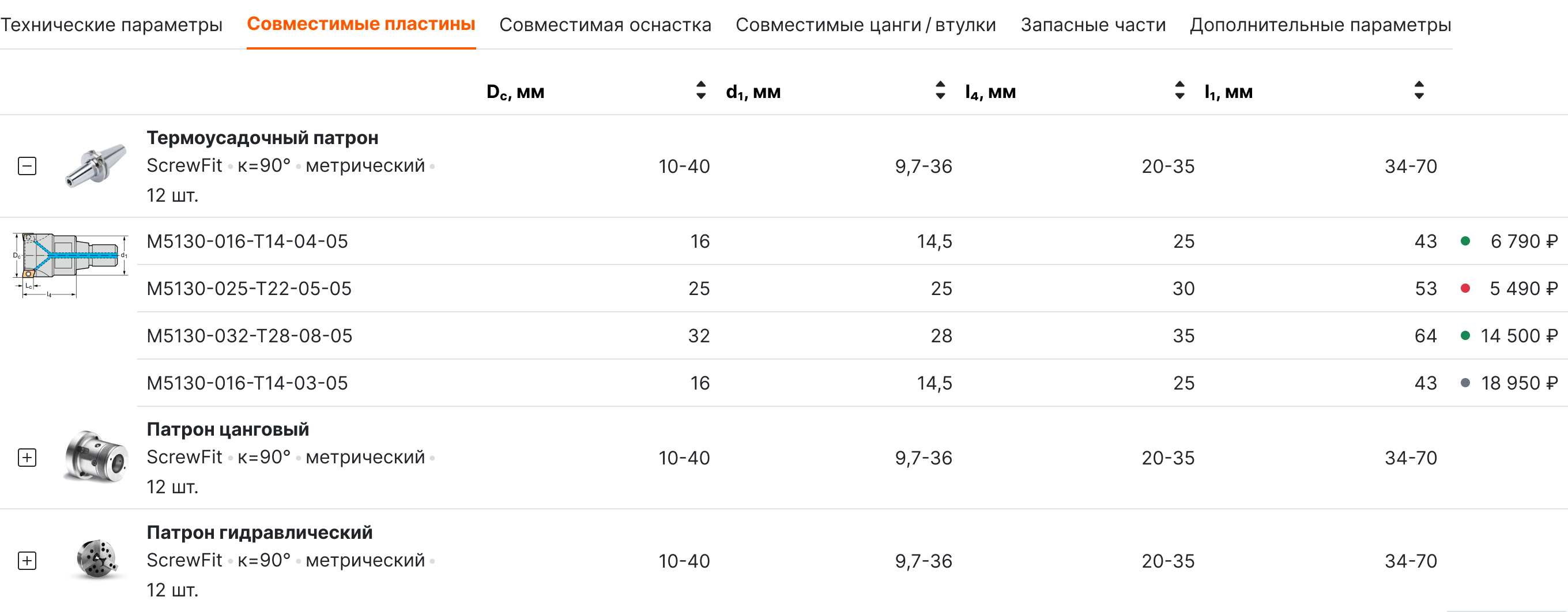Sort by l1 column arrows
1568x612 pixels.
pyautogui.click(x=1419, y=90)
